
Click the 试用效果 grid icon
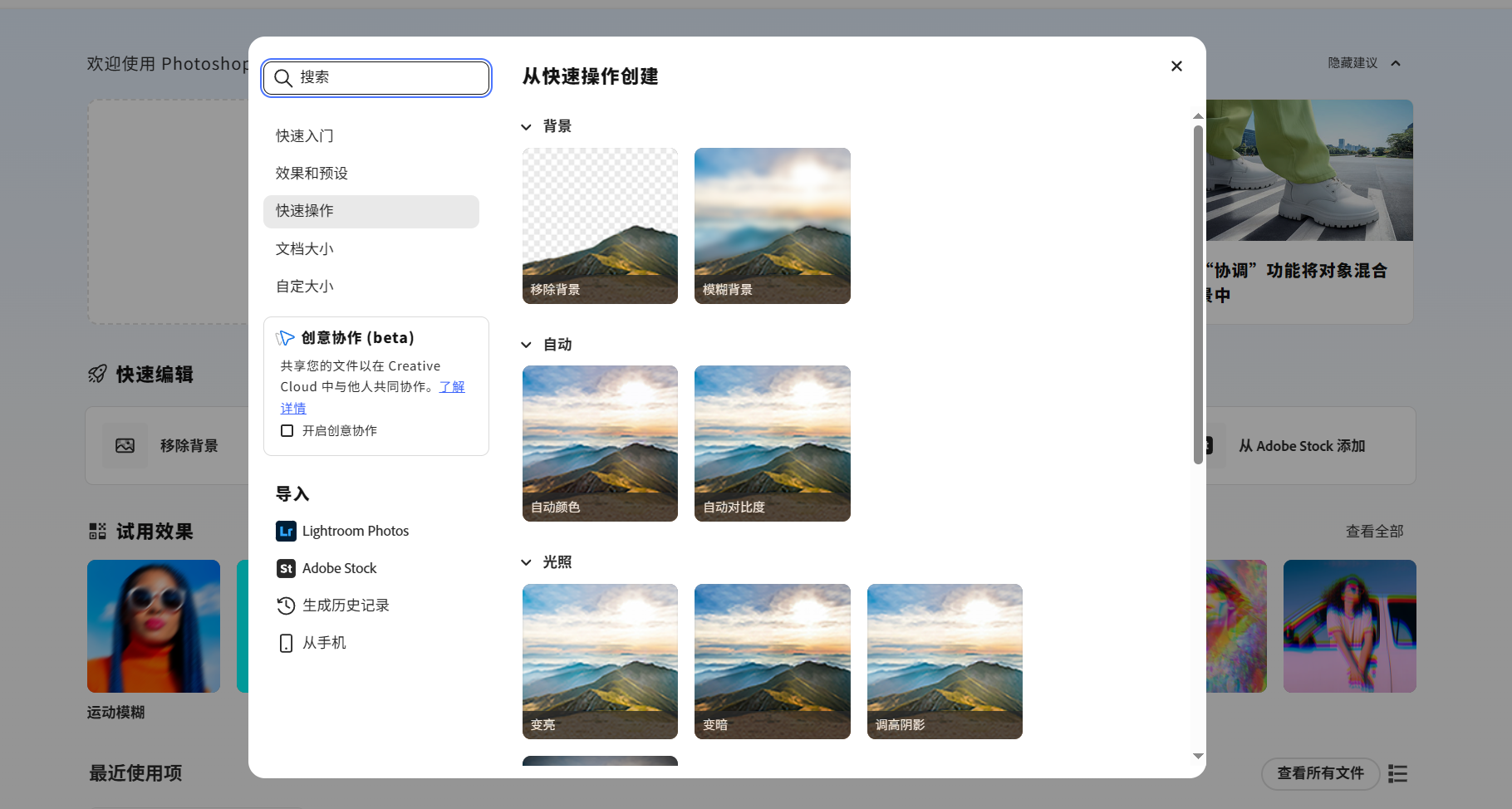97,531
